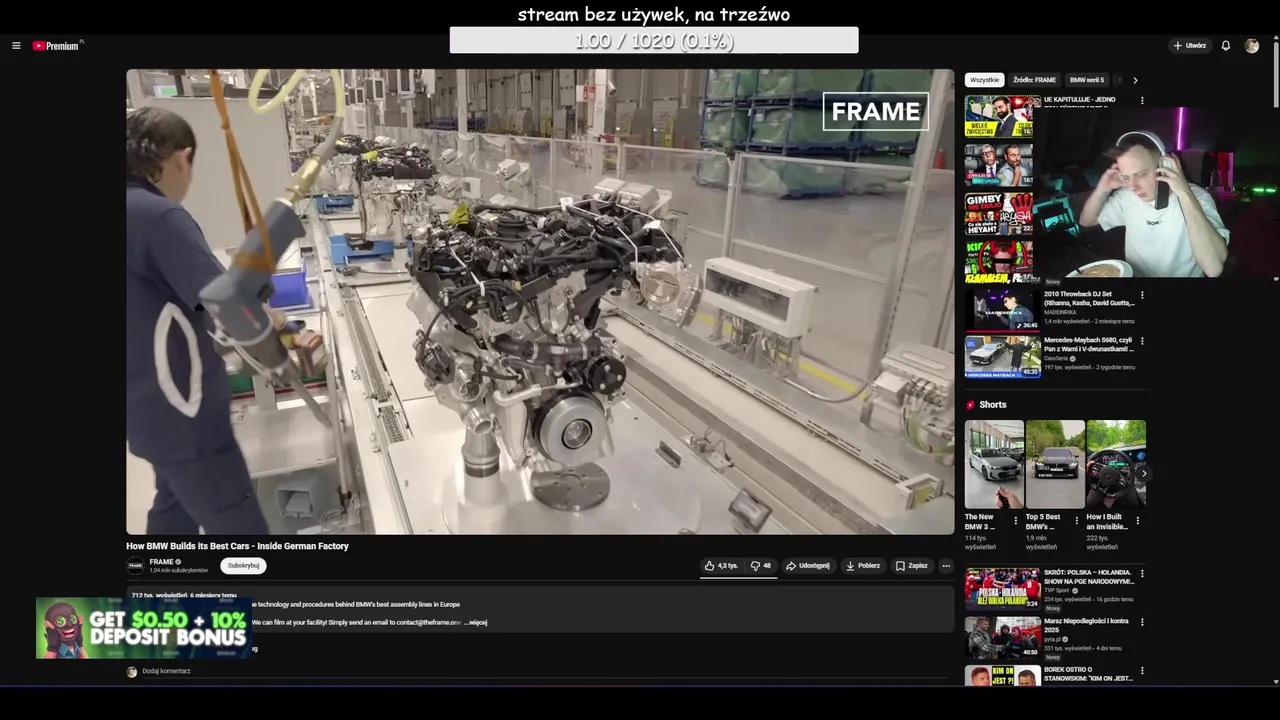
Task: Click video title How BMW Builds its Best Cars
Action: click(237, 546)
